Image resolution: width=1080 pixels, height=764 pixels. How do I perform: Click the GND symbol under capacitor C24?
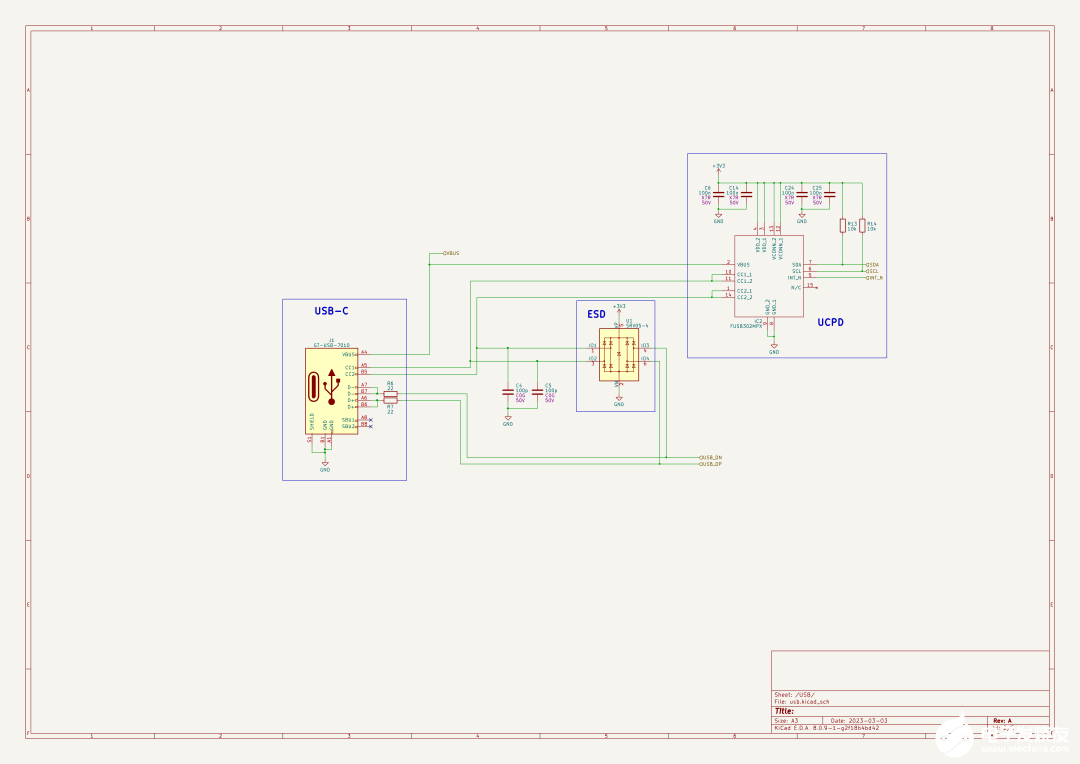click(x=802, y=218)
